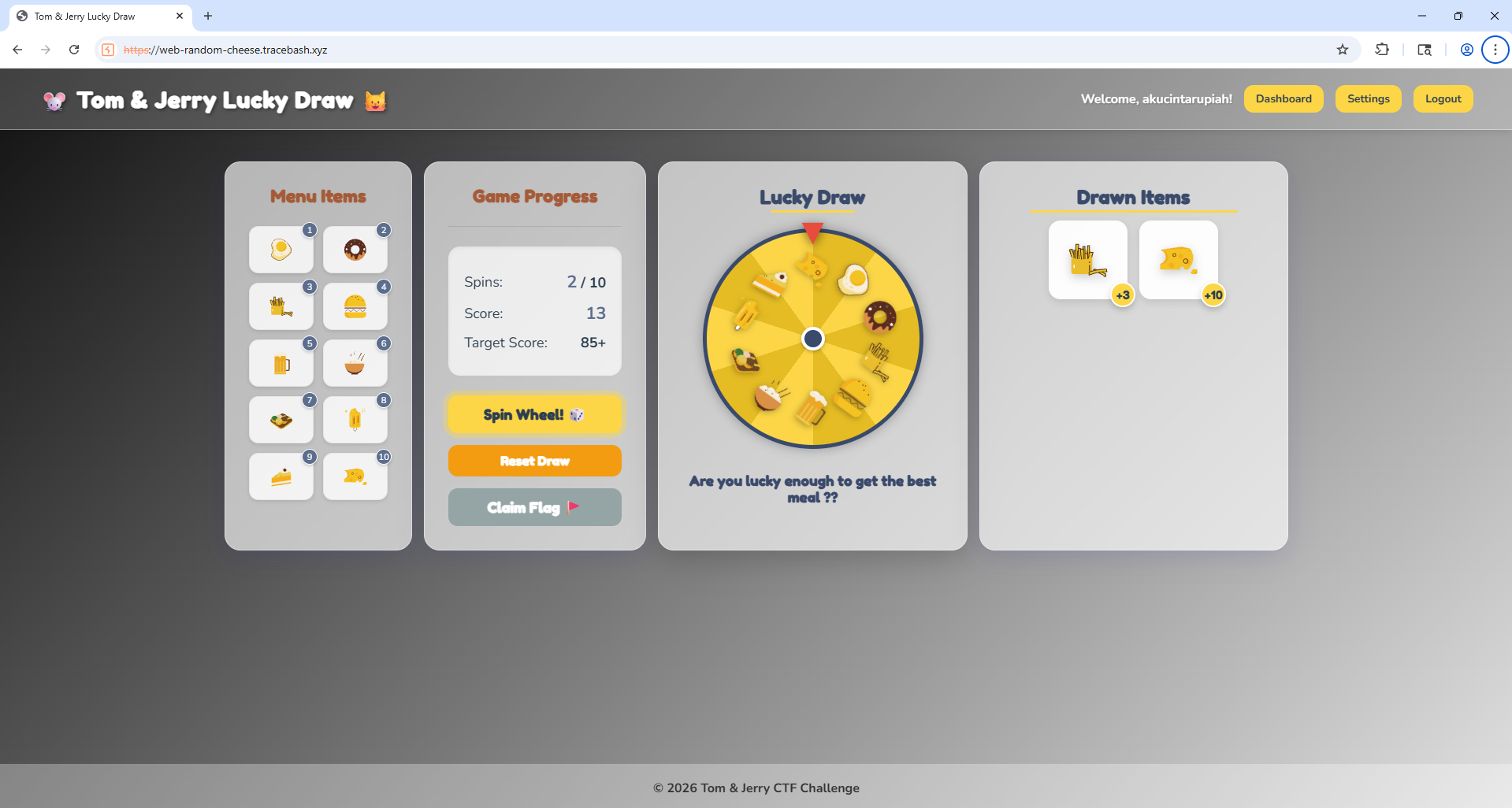This screenshot has width=1512, height=808.
Task: Reset the draw with Reset Draw
Action: [x=535, y=461]
